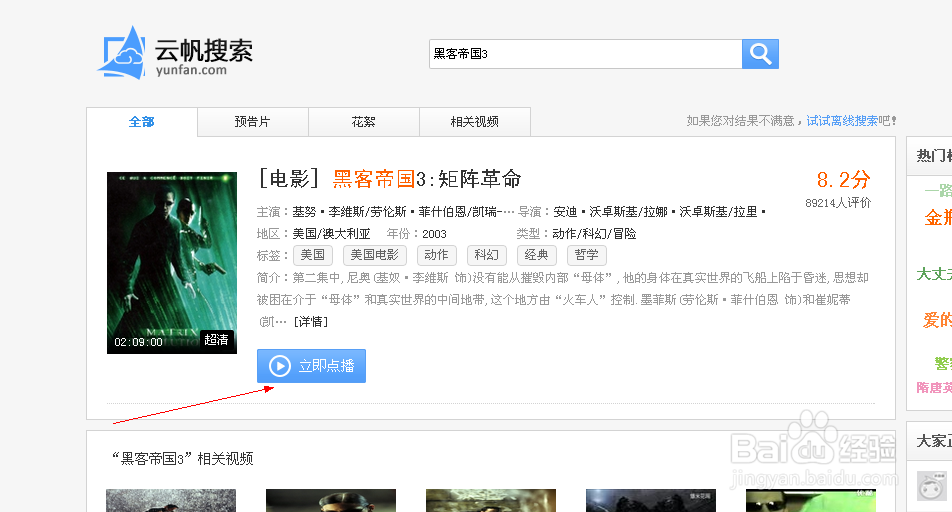952x512 pixels.
Task: Click the avatar icon in the sidebar
Action: click(931, 486)
